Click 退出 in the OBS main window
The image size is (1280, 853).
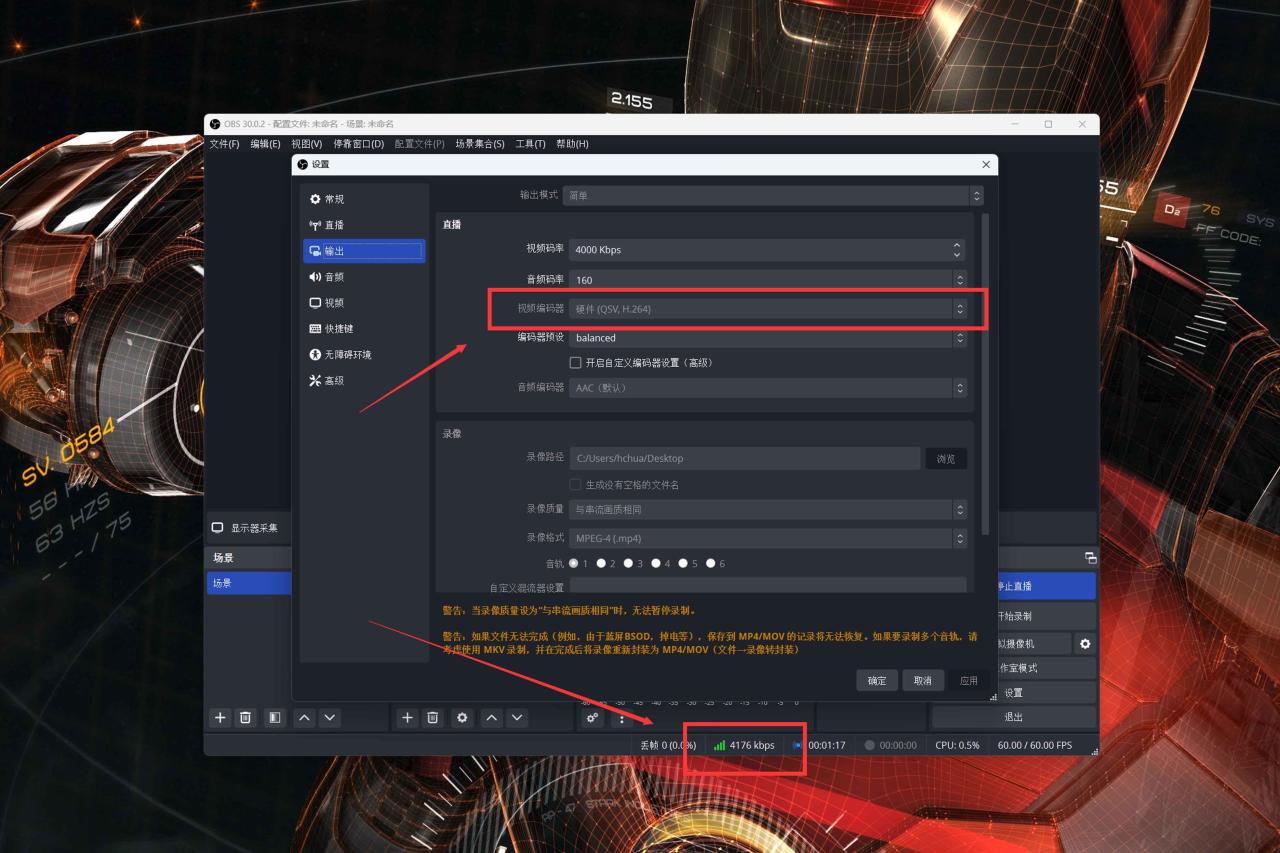1014,717
